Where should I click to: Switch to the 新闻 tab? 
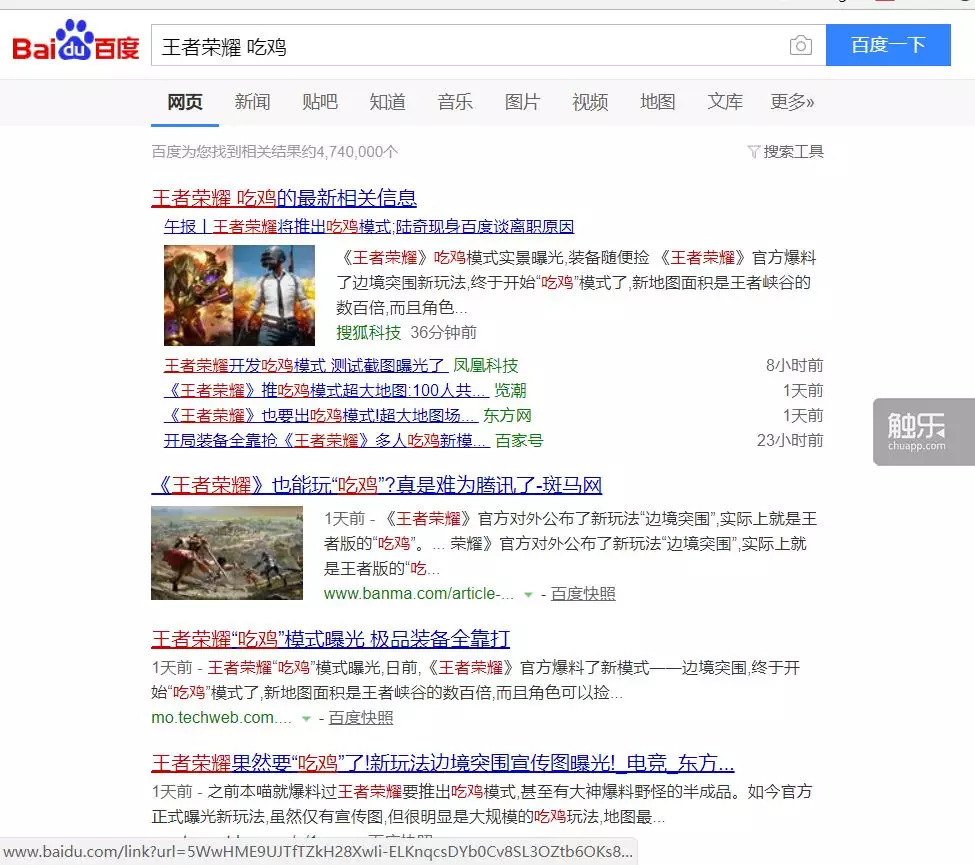(x=252, y=102)
